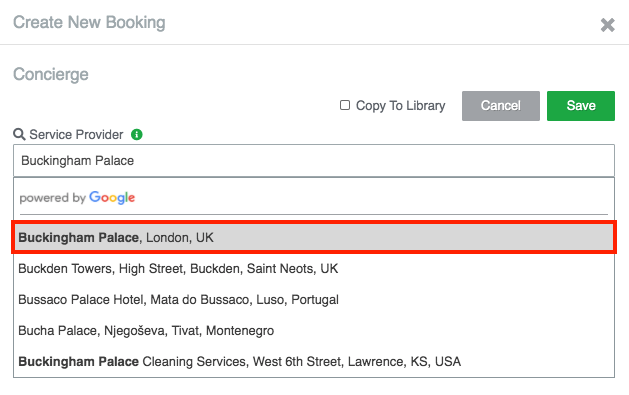Image resolution: width=629 pixels, height=395 pixels.
Task: Click the Google logo in suggestions
Action: [x=112, y=198]
